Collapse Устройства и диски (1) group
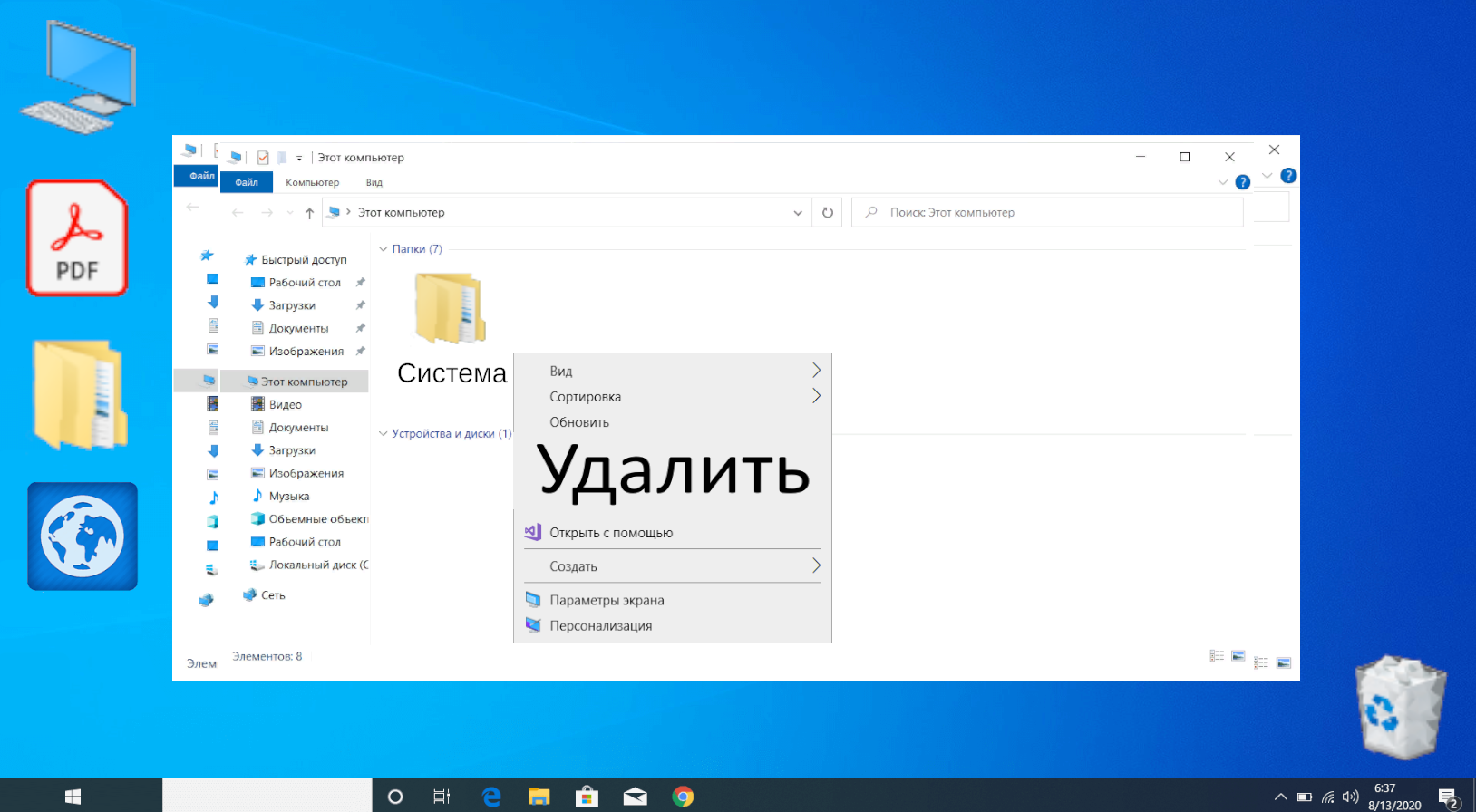Viewport: 1476px width, 812px height. coord(383,434)
